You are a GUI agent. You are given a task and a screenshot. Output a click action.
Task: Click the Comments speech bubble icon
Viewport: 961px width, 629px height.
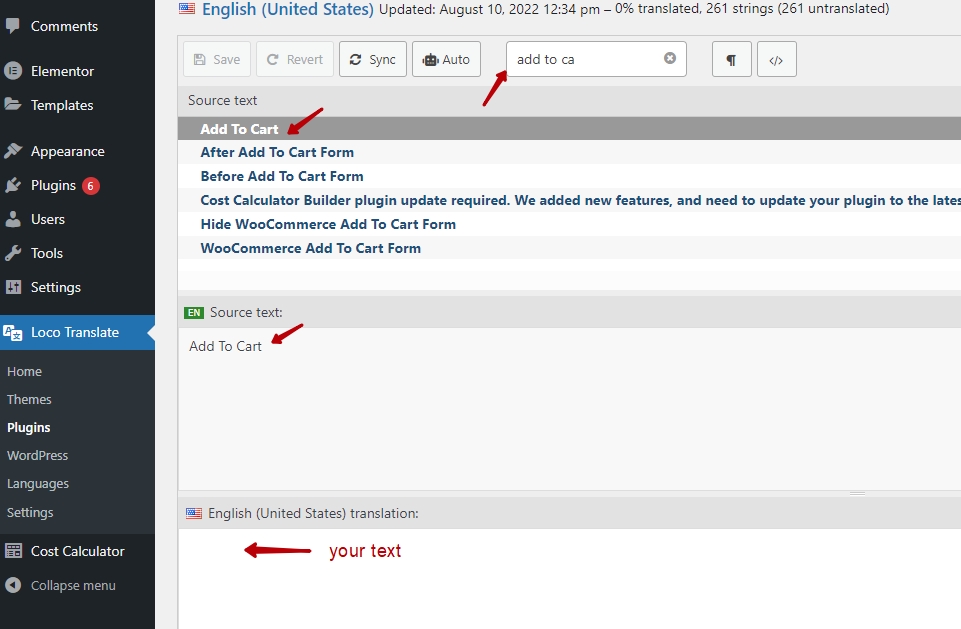point(12,26)
